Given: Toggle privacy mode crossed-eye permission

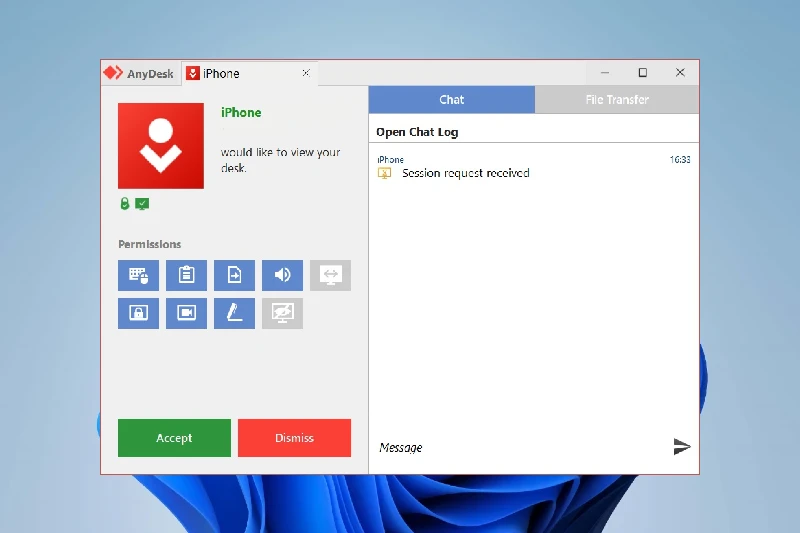Looking at the screenshot, I should [282, 313].
